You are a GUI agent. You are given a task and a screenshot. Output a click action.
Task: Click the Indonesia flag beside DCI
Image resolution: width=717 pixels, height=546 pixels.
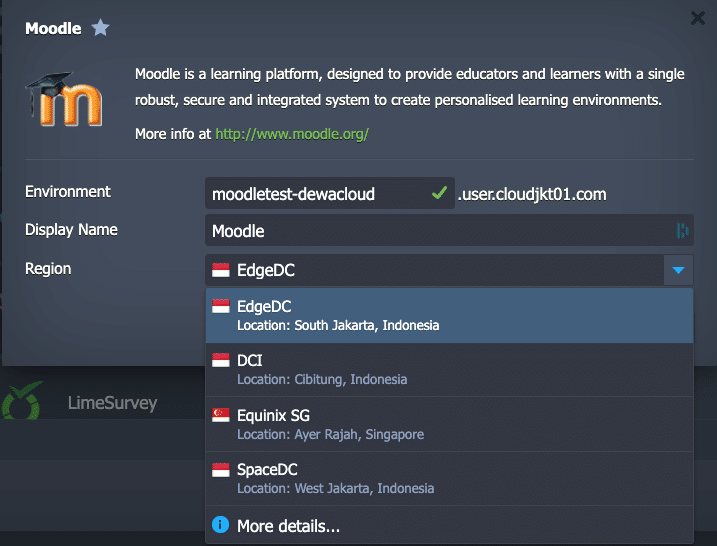221,360
